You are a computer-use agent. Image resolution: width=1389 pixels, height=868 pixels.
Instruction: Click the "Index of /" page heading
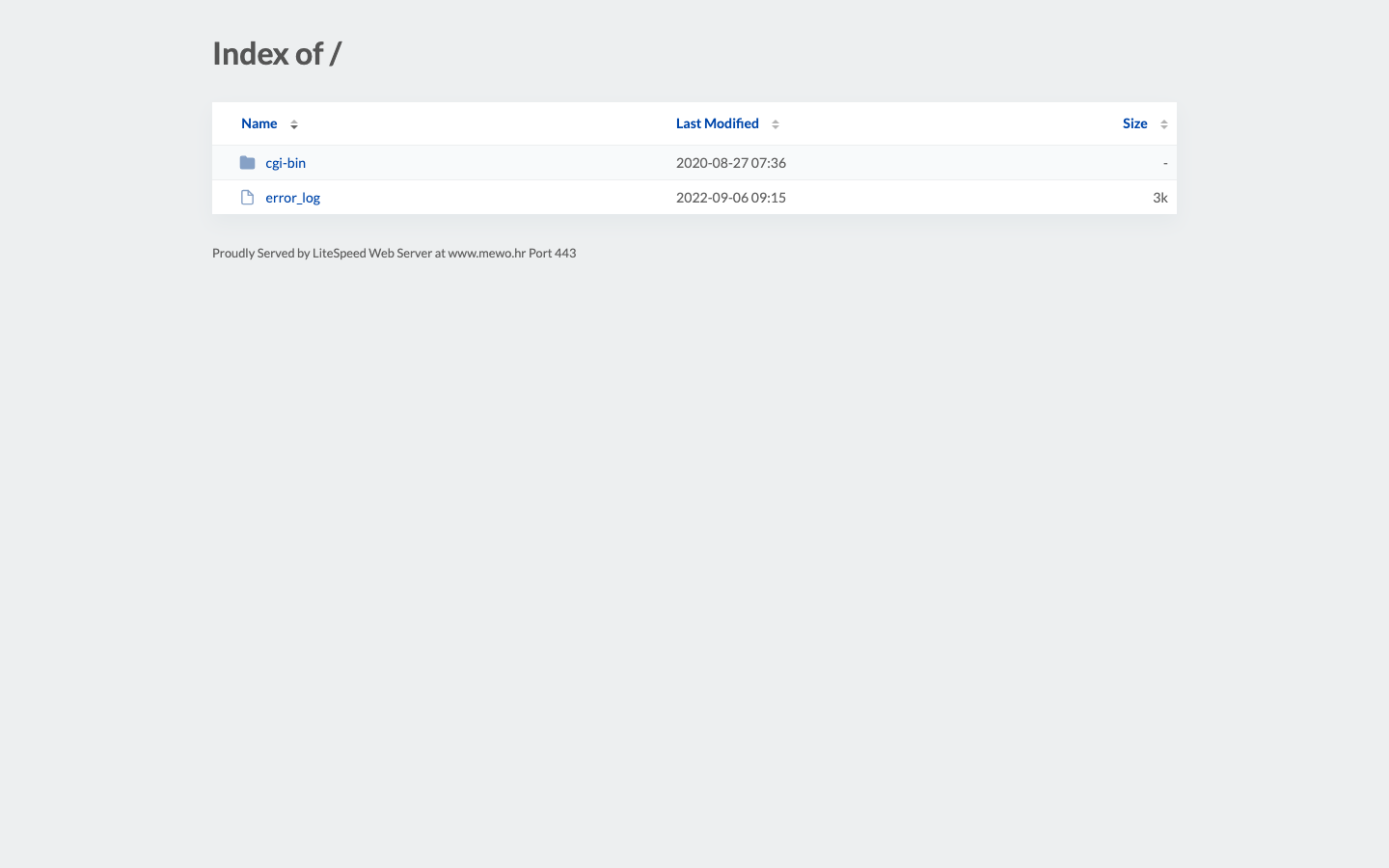point(277,54)
